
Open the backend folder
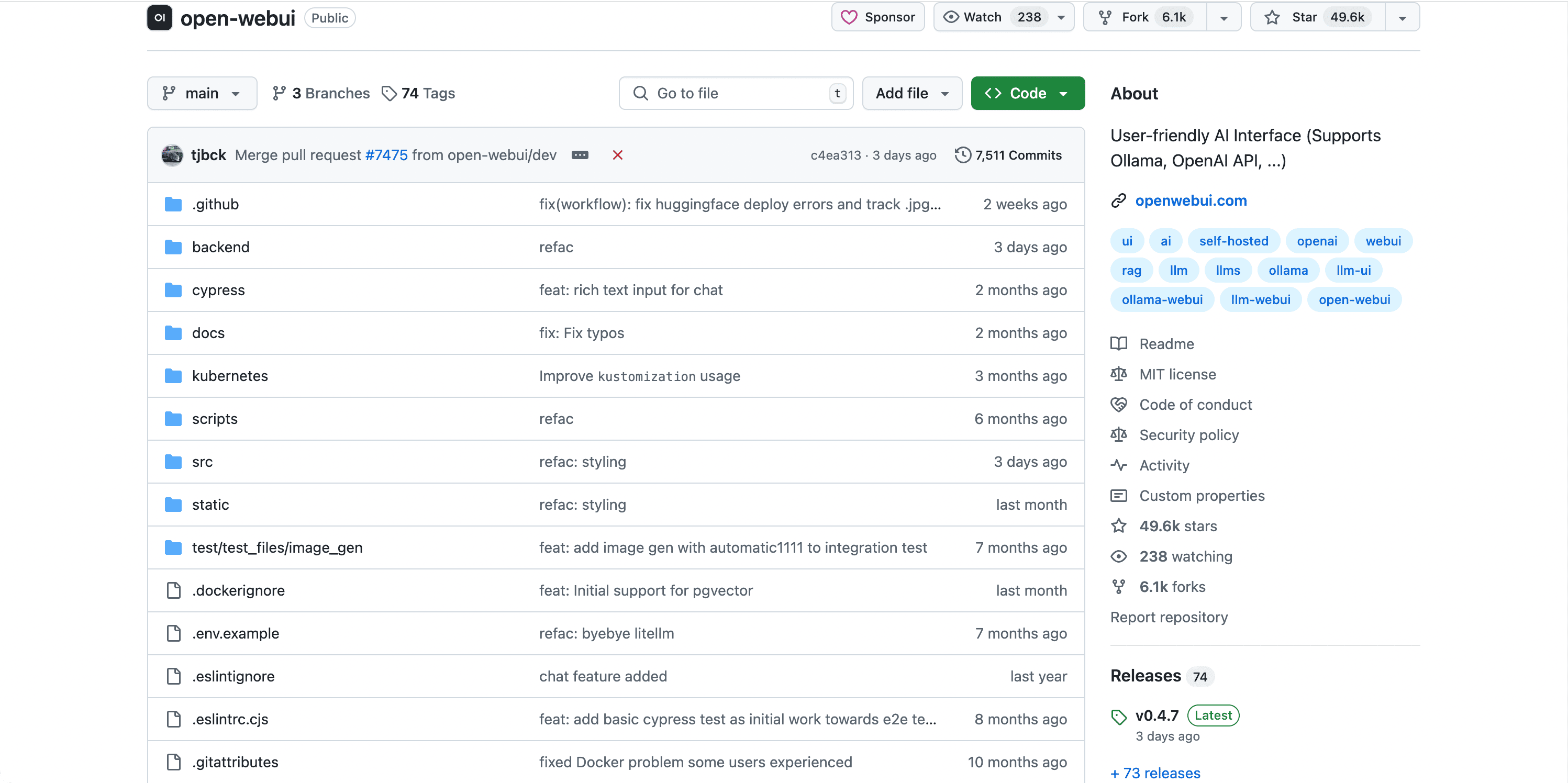(220, 247)
